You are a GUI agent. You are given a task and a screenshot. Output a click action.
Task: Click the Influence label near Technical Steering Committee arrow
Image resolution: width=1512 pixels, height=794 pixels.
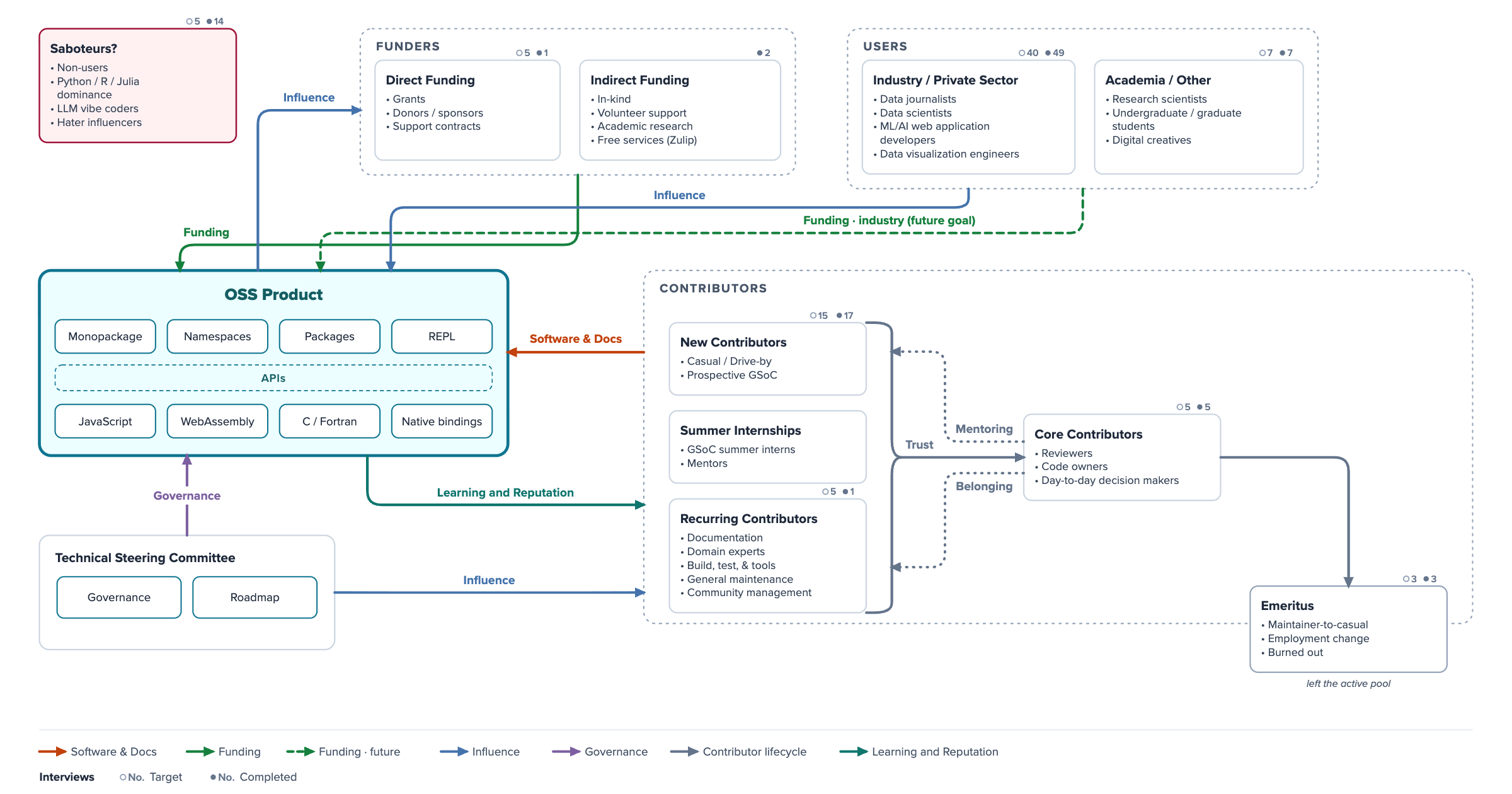[x=489, y=580]
